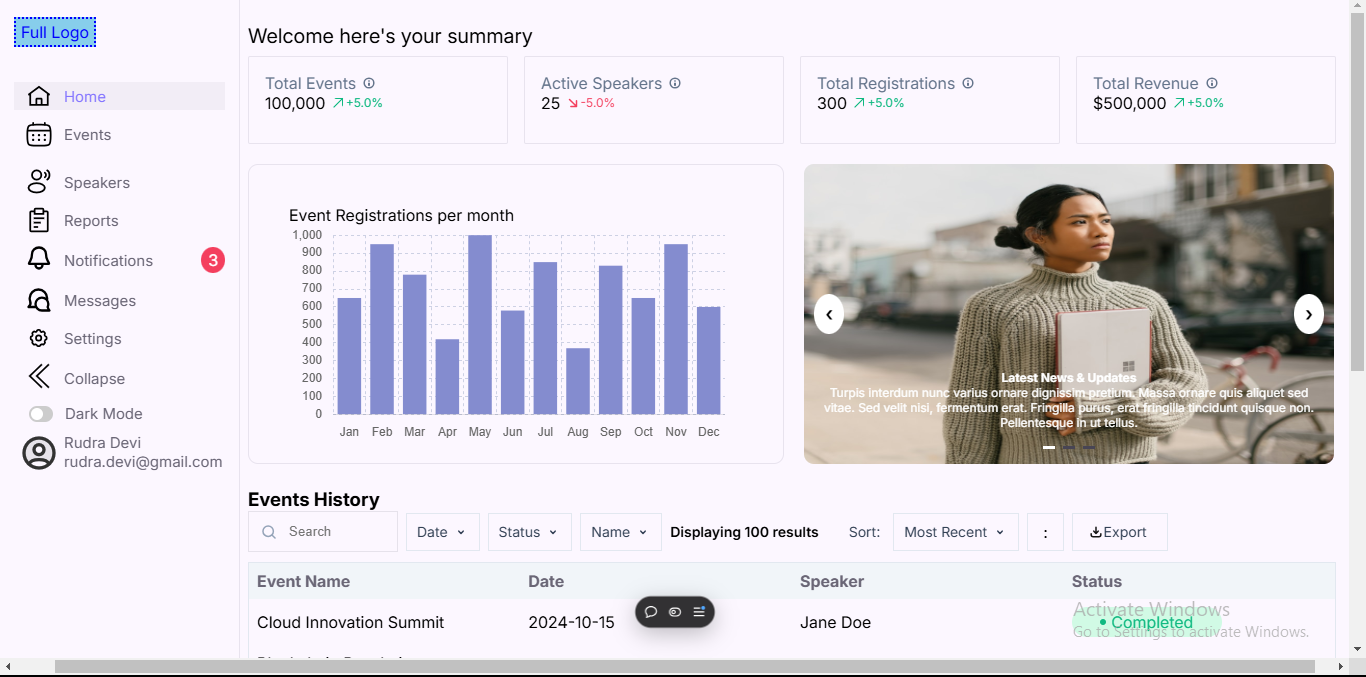
Task: Click the red notification badge showing 3
Action: (x=213, y=260)
